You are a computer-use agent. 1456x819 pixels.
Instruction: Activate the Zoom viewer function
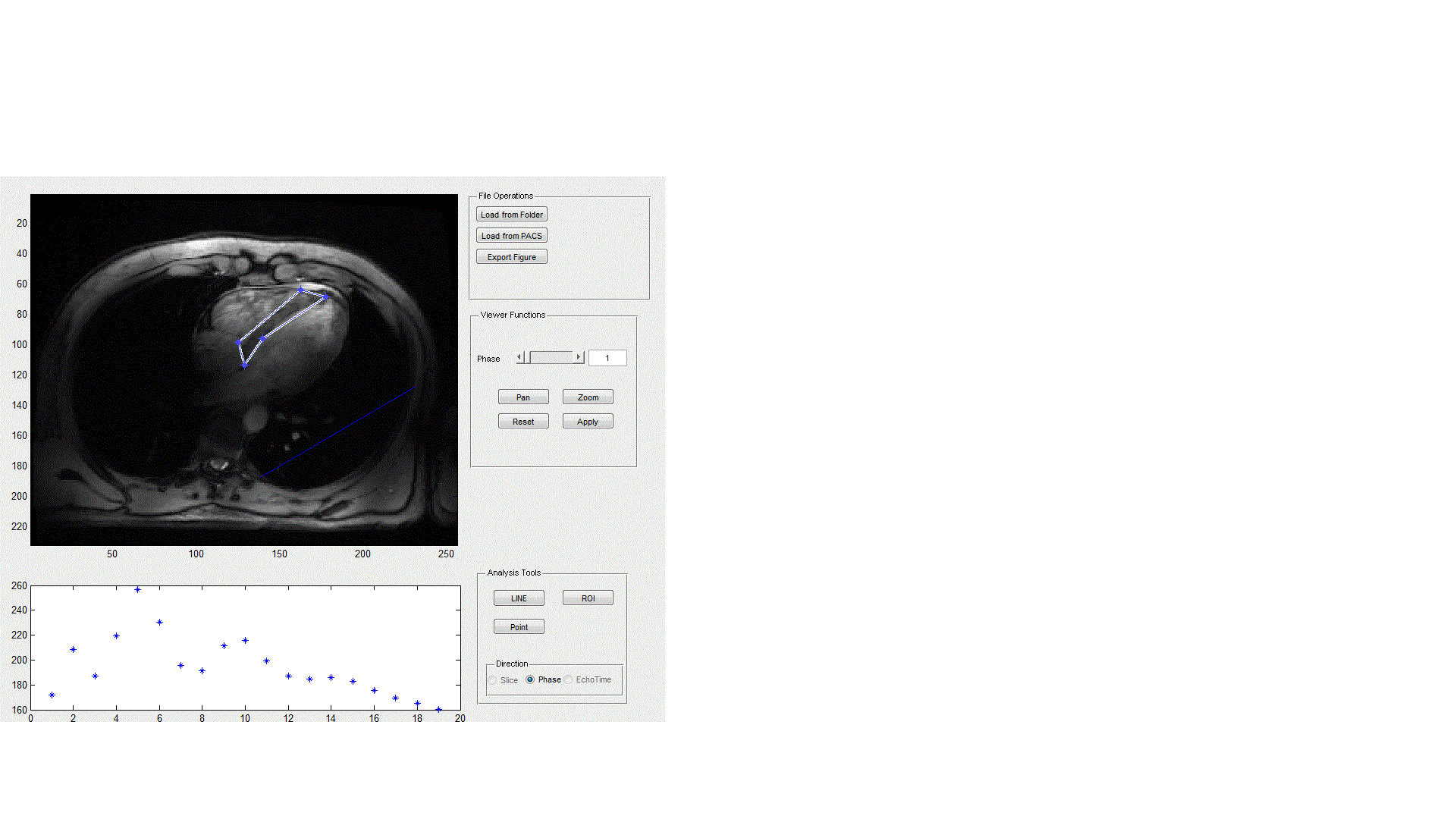[x=588, y=397]
